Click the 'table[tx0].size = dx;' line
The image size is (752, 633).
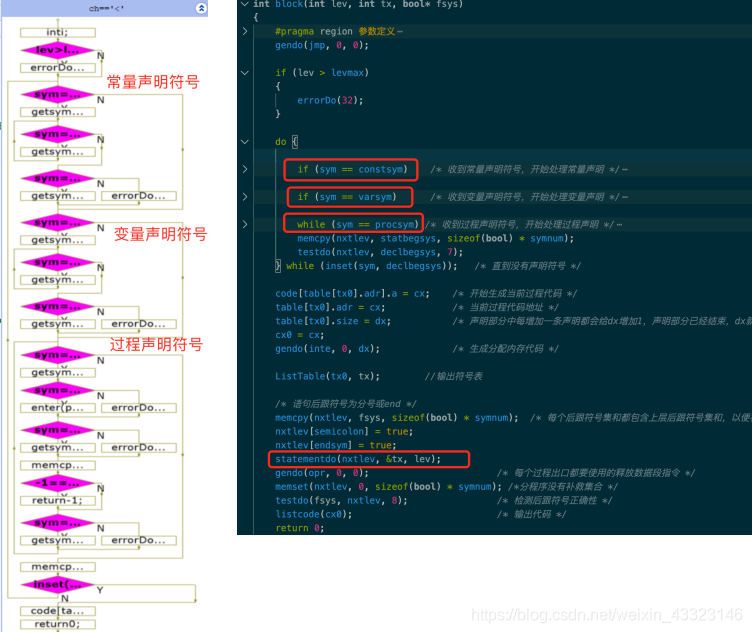(x=333, y=321)
